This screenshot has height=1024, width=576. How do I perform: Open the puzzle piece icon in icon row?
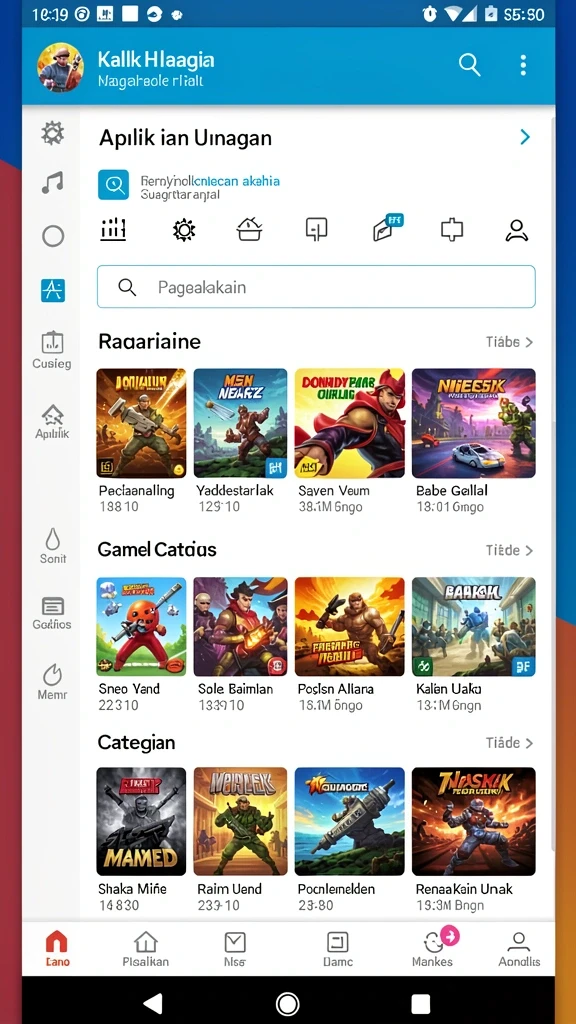click(x=452, y=230)
